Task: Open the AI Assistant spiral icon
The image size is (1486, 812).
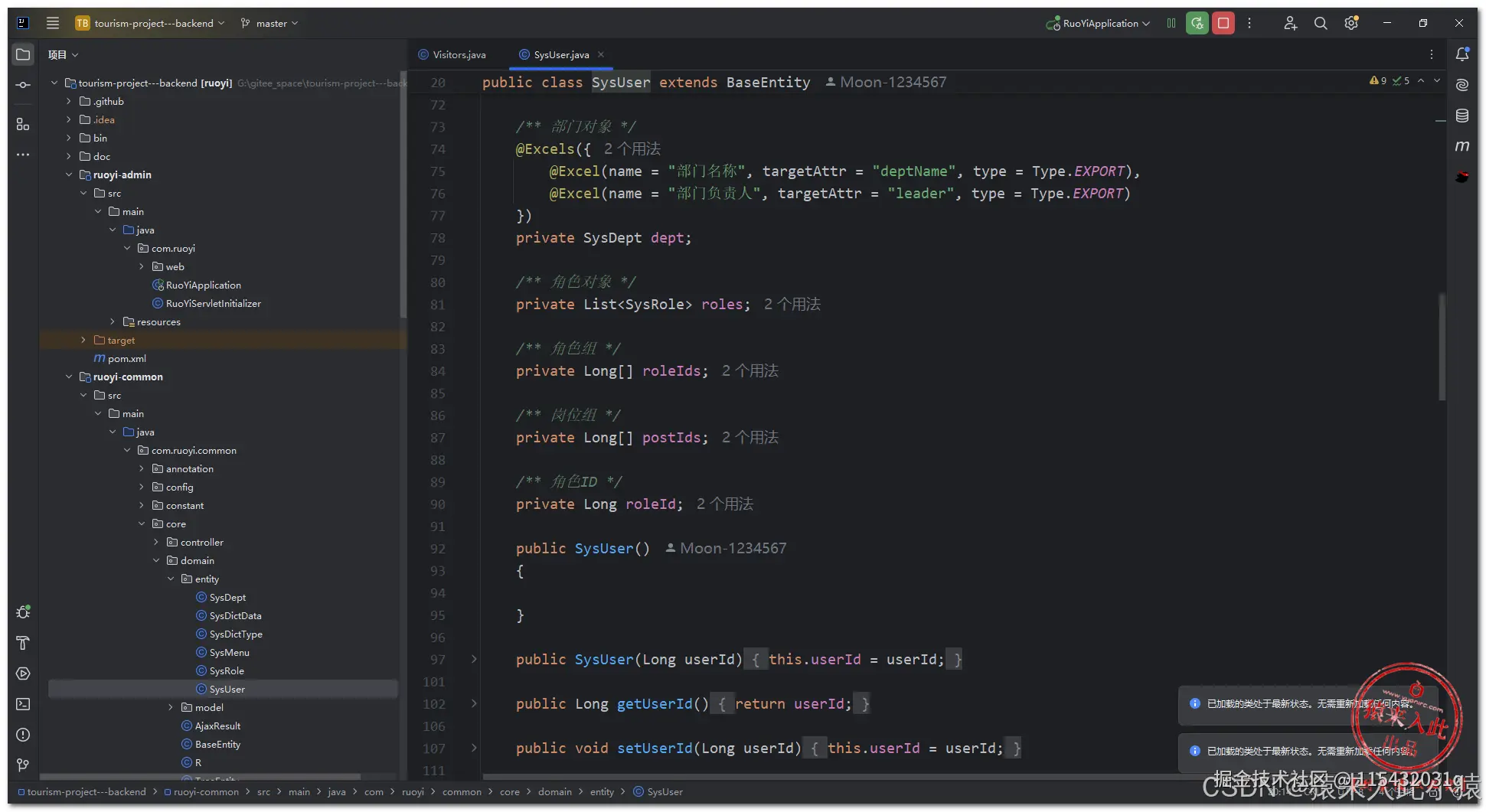Action: coord(1462,85)
